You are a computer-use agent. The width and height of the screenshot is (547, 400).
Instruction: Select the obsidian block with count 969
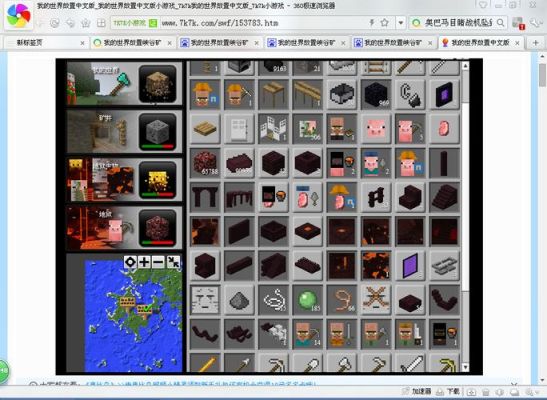point(376,94)
